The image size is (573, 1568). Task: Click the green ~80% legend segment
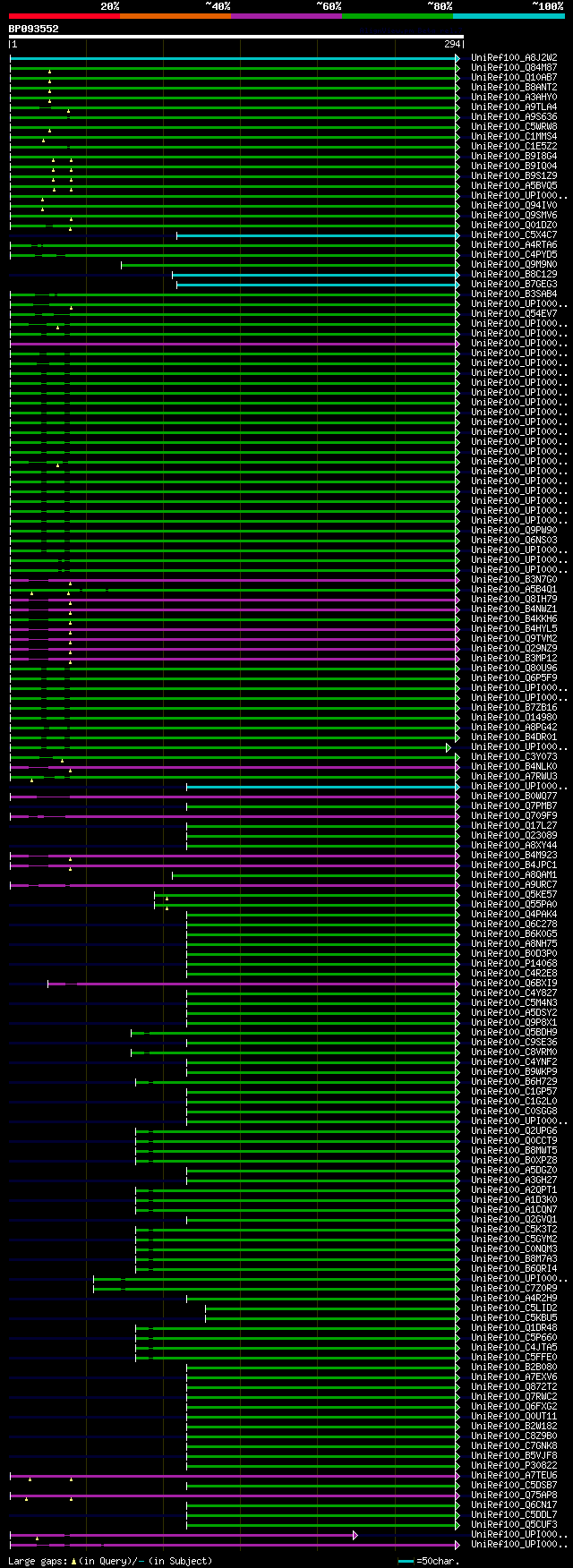tap(397, 16)
